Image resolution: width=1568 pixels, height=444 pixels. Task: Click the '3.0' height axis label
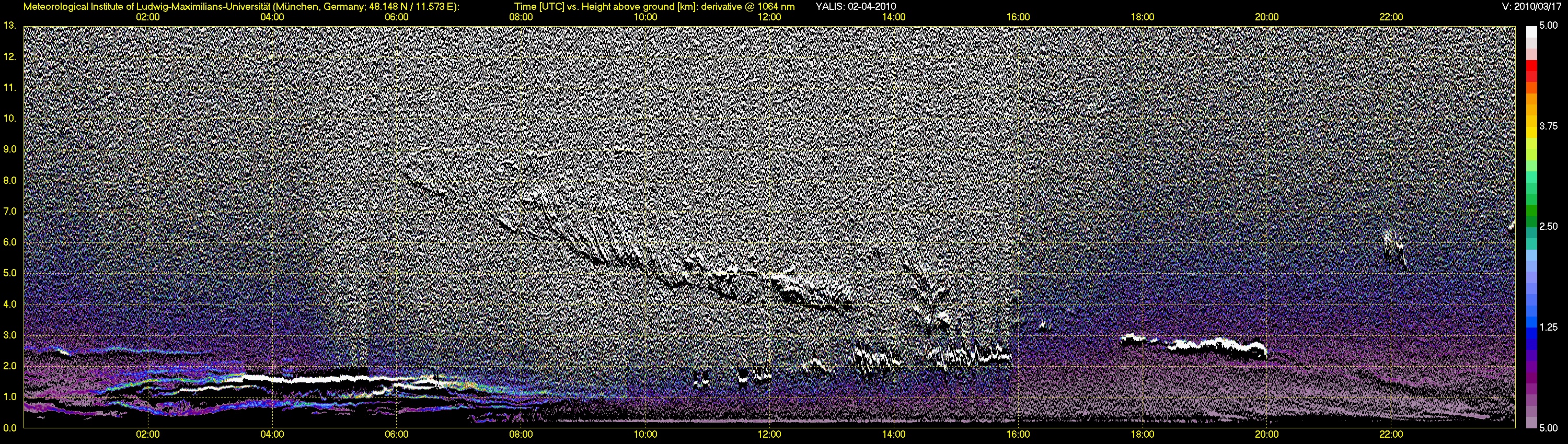10,335
